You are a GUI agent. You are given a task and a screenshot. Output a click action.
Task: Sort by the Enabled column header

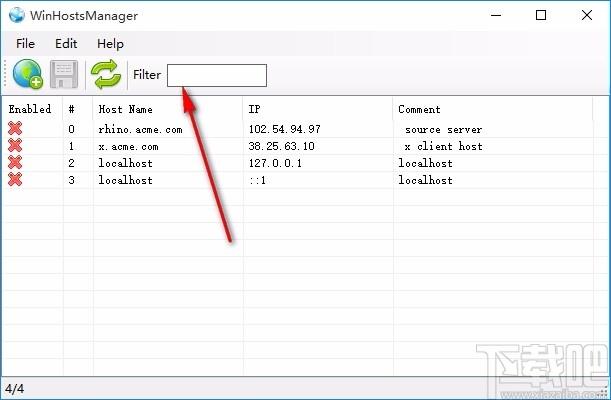point(30,109)
